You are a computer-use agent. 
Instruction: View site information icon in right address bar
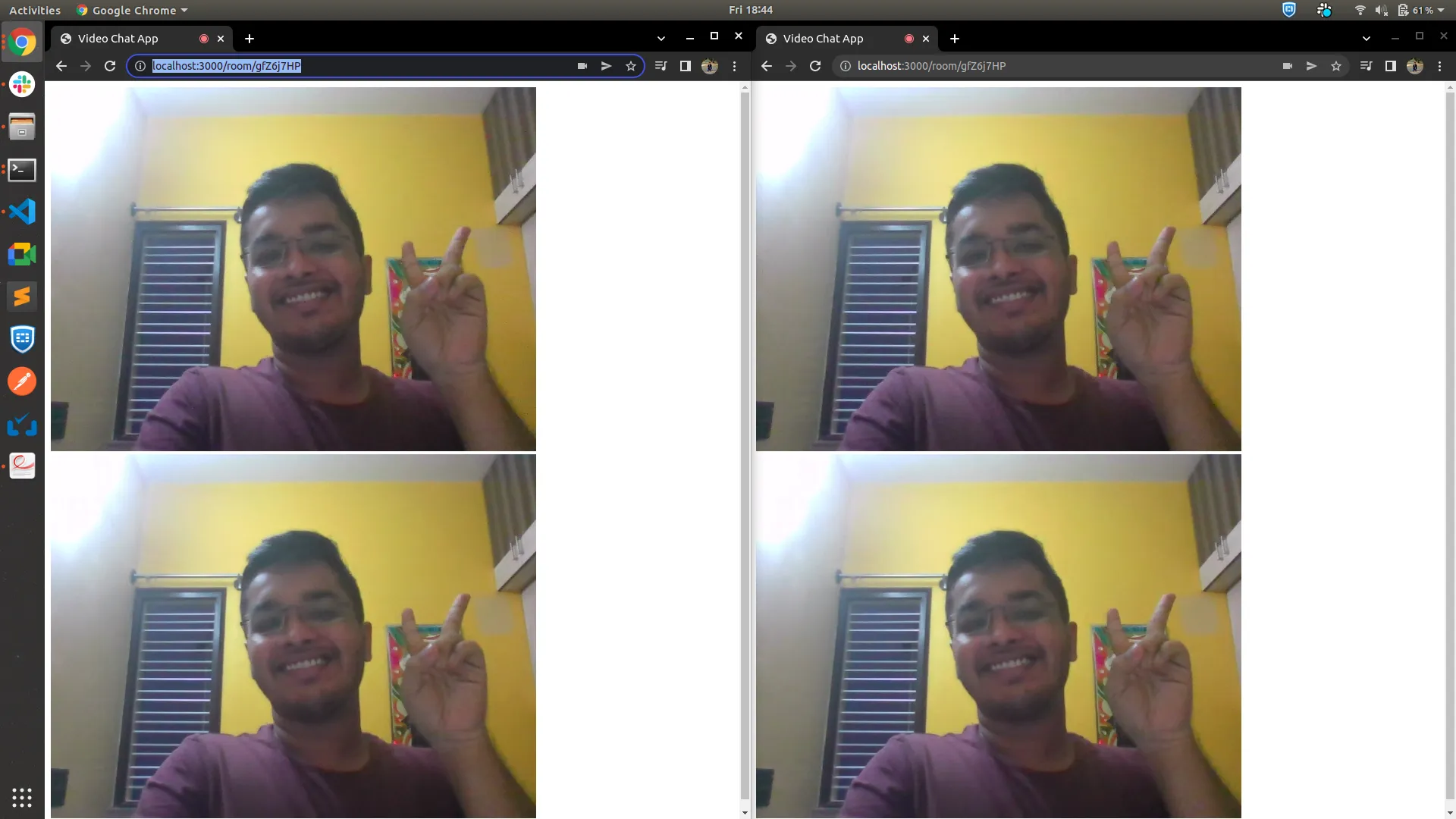[846, 66]
